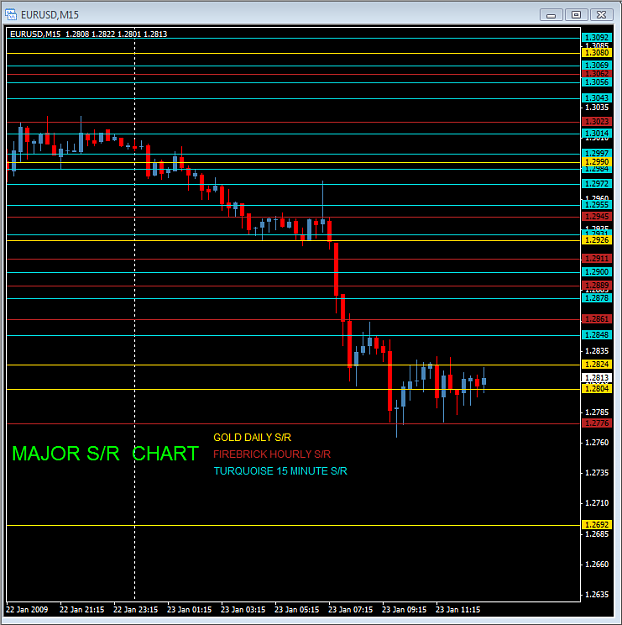
Task: Click the yellow 1.2692 price label
Action: coord(597,525)
